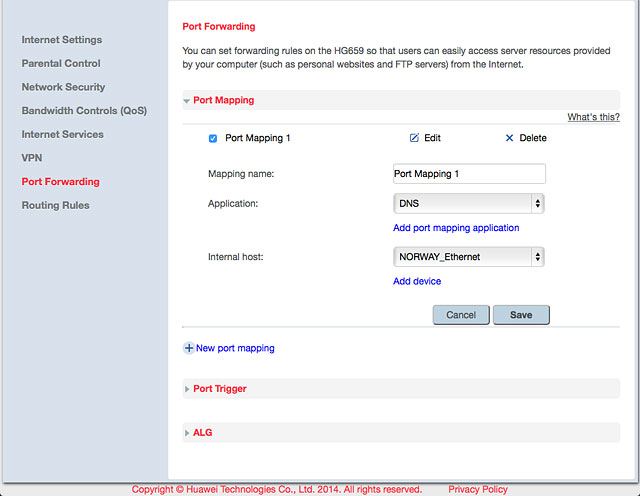Click the Edit label for Port Mapping 1
Viewport: 640px width, 496px height.
(x=432, y=138)
